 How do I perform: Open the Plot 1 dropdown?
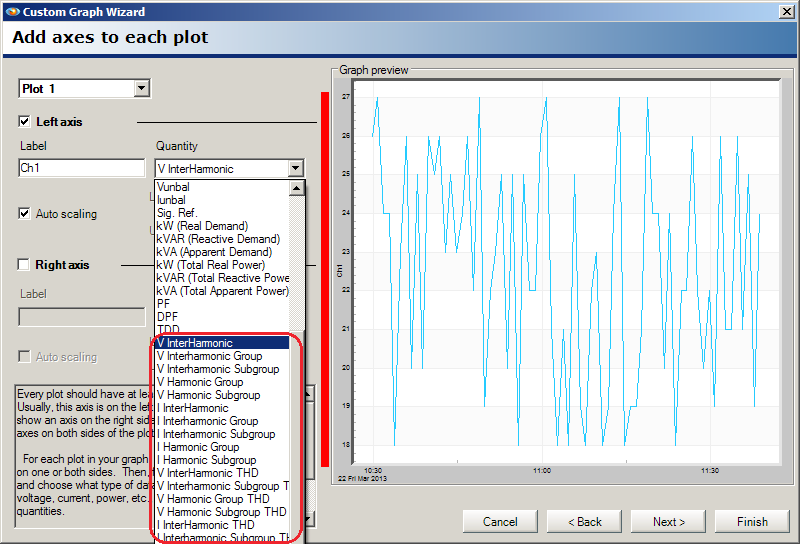(142, 88)
